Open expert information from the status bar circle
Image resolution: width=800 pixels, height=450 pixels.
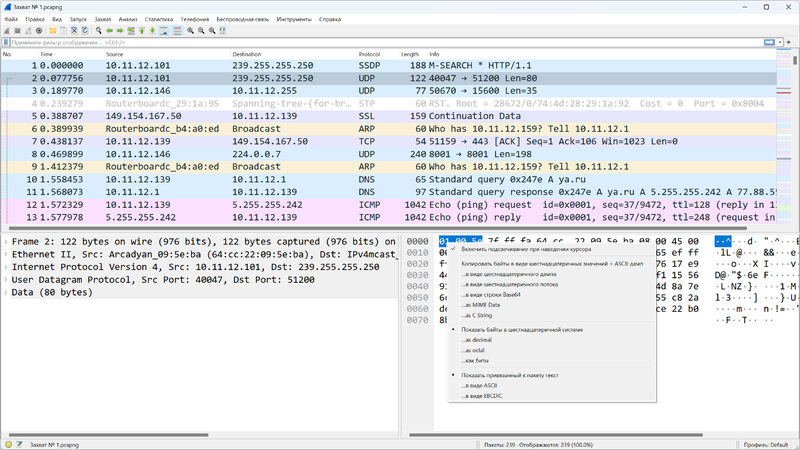(x=9, y=444)
